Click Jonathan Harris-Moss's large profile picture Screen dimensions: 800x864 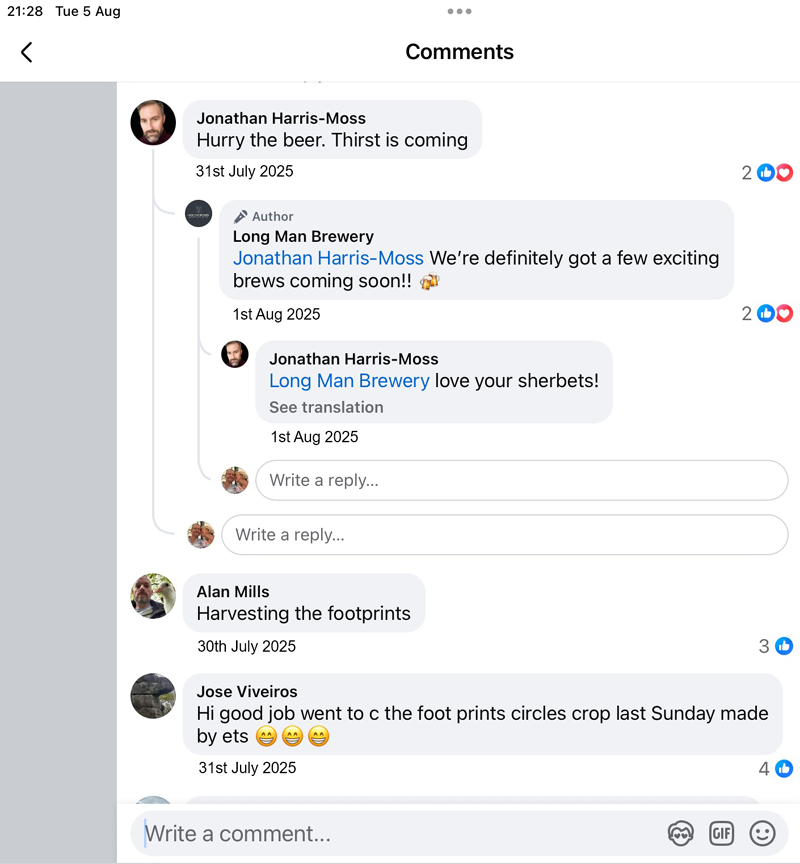[153, 122]
